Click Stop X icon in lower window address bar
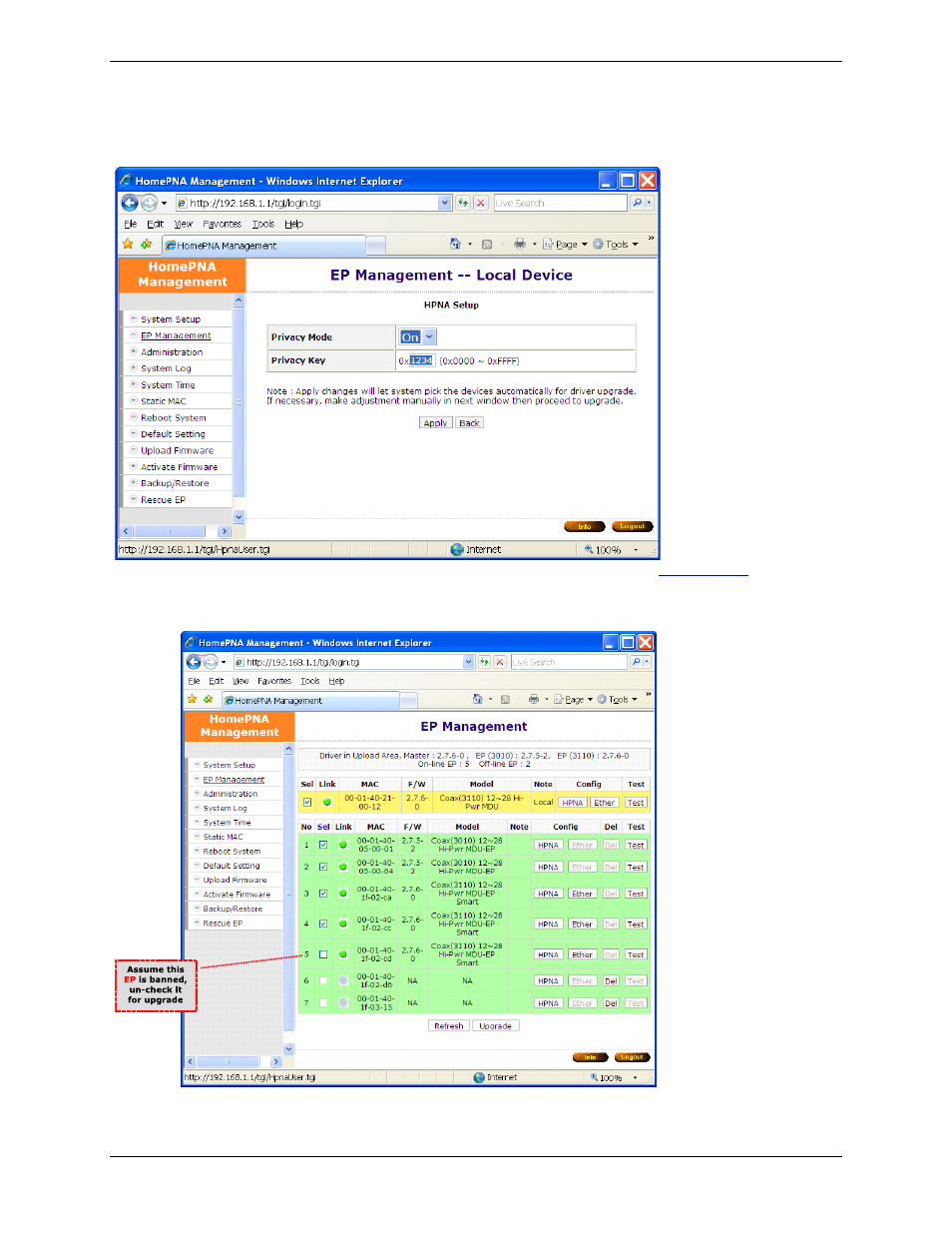 pos(500,662)
